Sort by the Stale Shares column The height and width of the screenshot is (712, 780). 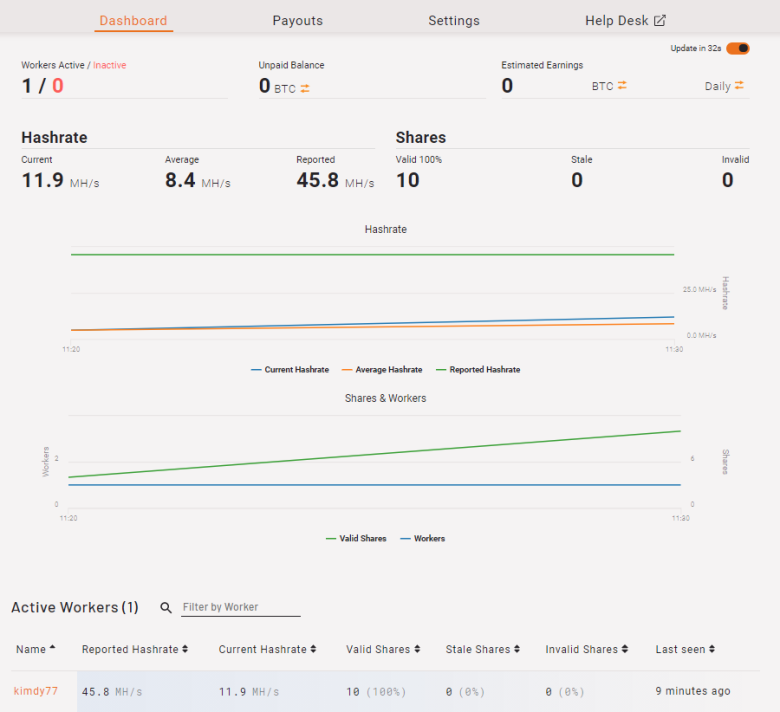tap(483, 649)
